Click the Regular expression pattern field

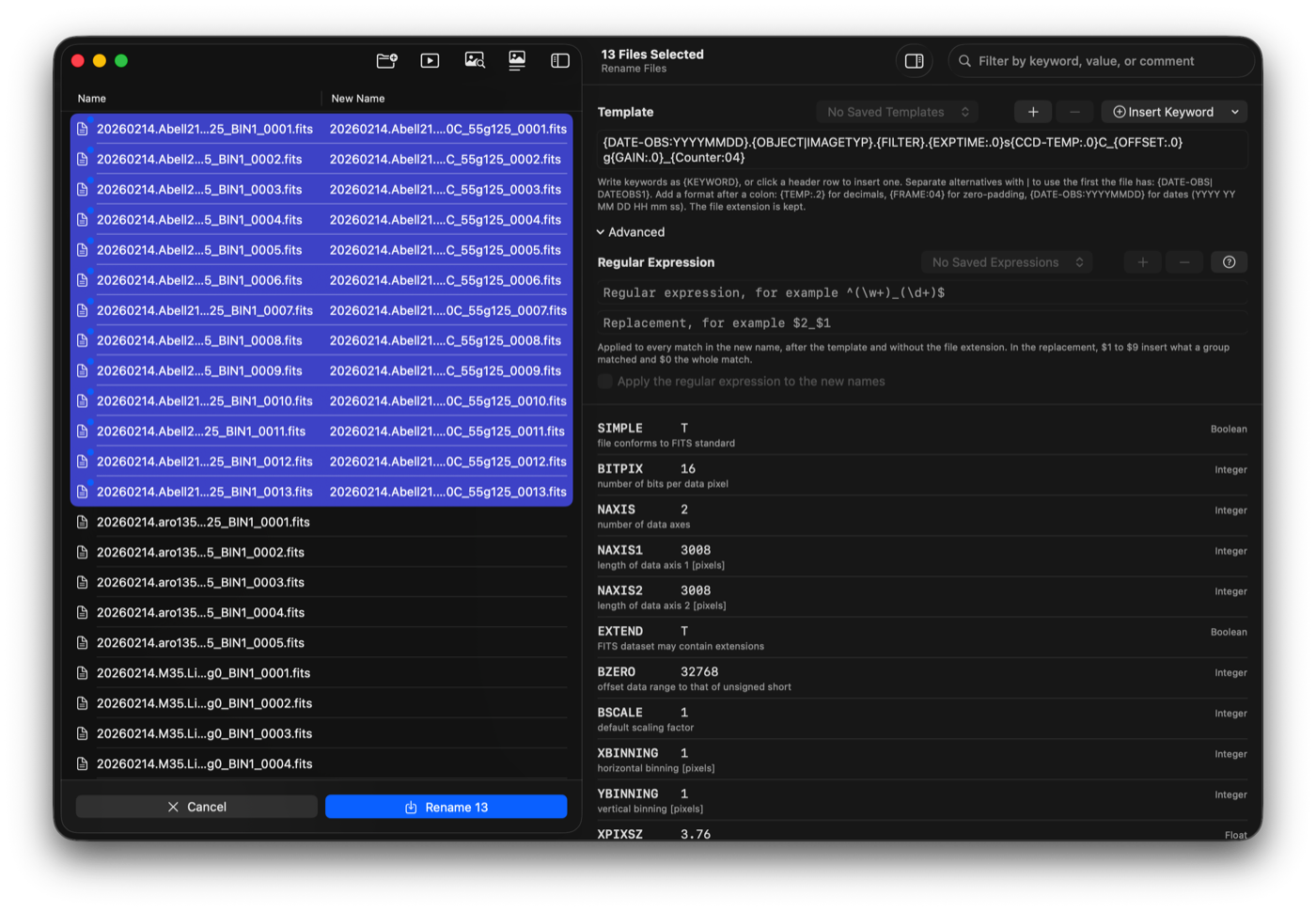click(x=923, y=292)
